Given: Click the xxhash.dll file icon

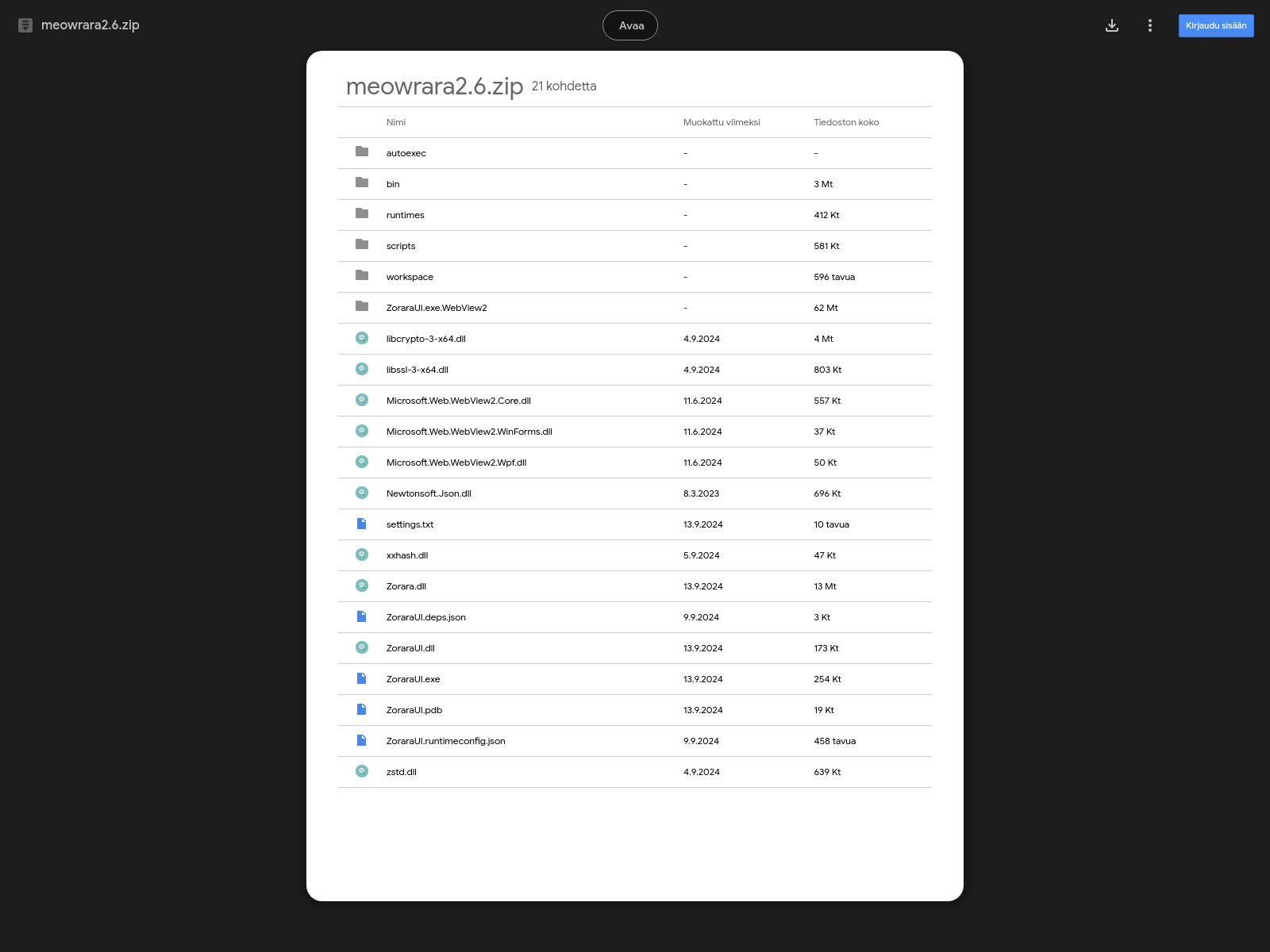Looking at the screenshot, I should coord(362,555).
